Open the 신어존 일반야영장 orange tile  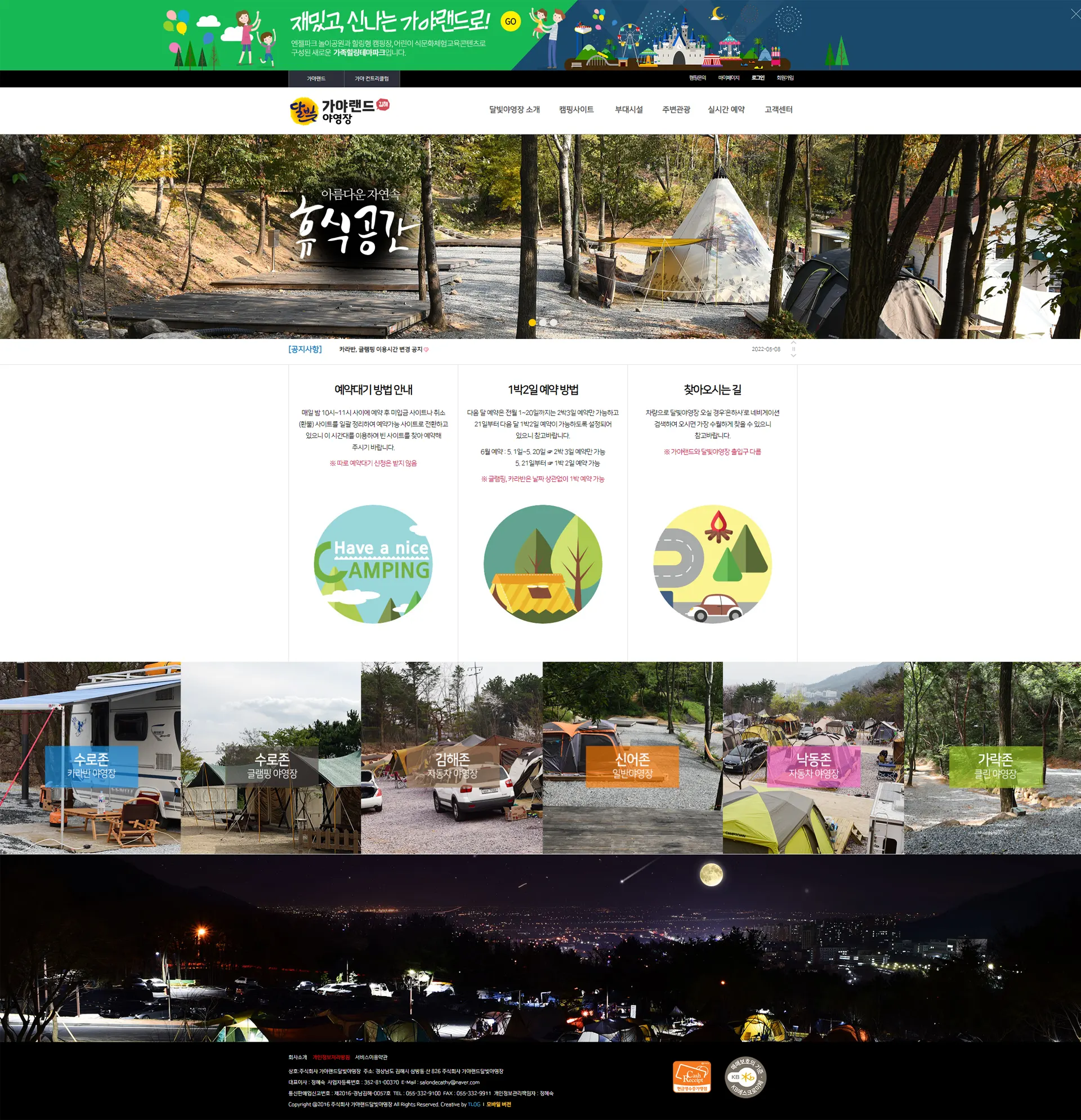(632, 766)
